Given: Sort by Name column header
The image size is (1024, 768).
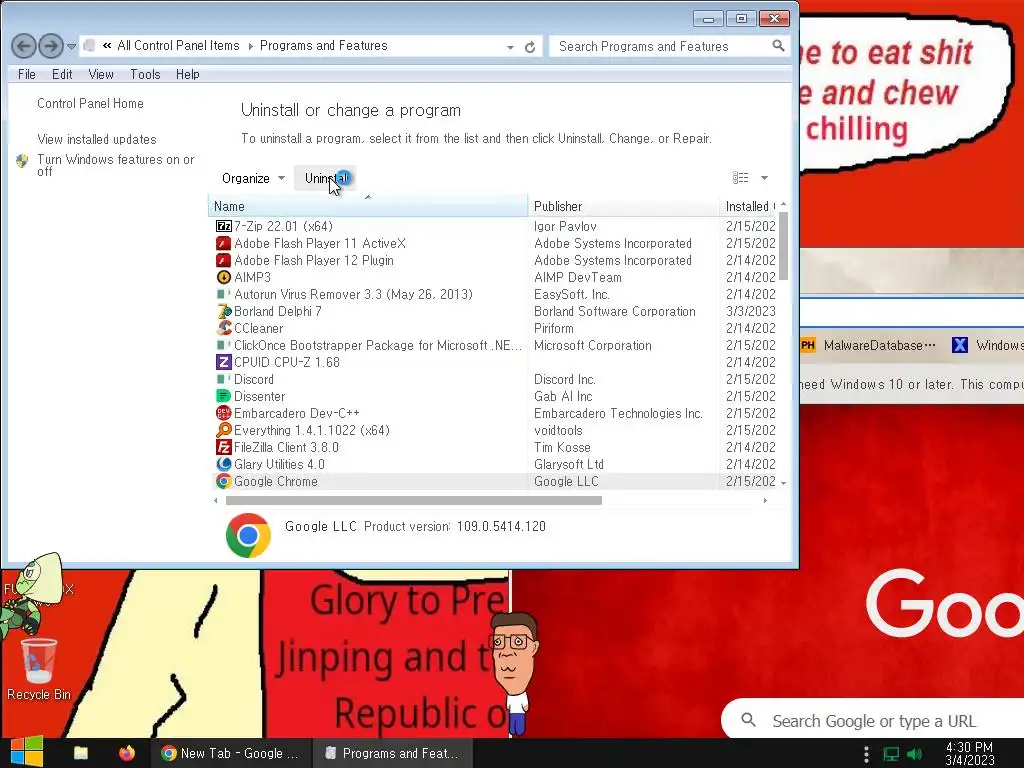Looking at the screenshot, I should [x=368, y=206].
